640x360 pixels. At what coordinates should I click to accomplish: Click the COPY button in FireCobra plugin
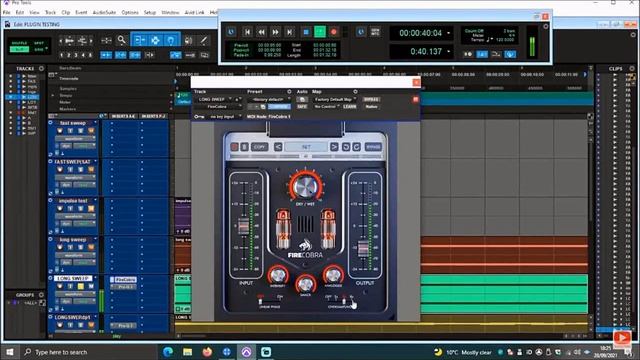tap(259, 147)
